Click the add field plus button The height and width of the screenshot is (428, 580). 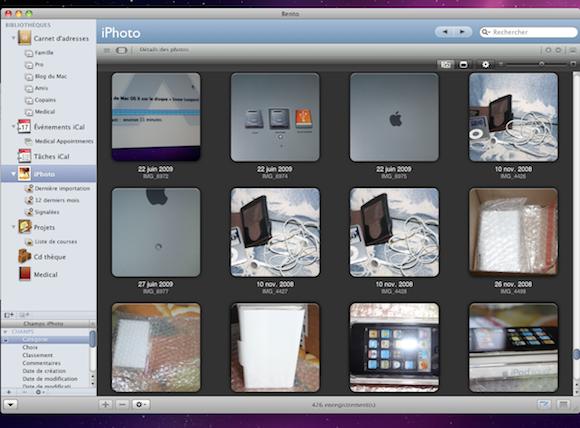coord(9,392)
